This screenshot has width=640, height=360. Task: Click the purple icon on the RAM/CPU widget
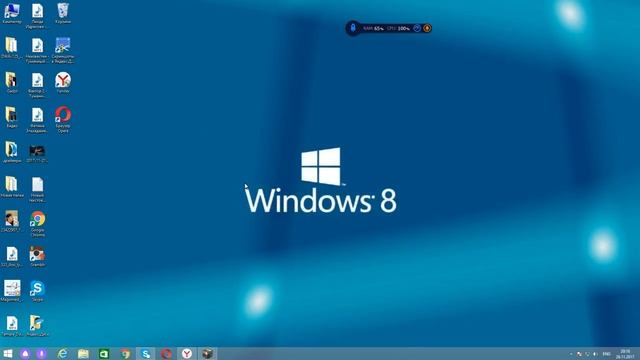coord(353,28)
